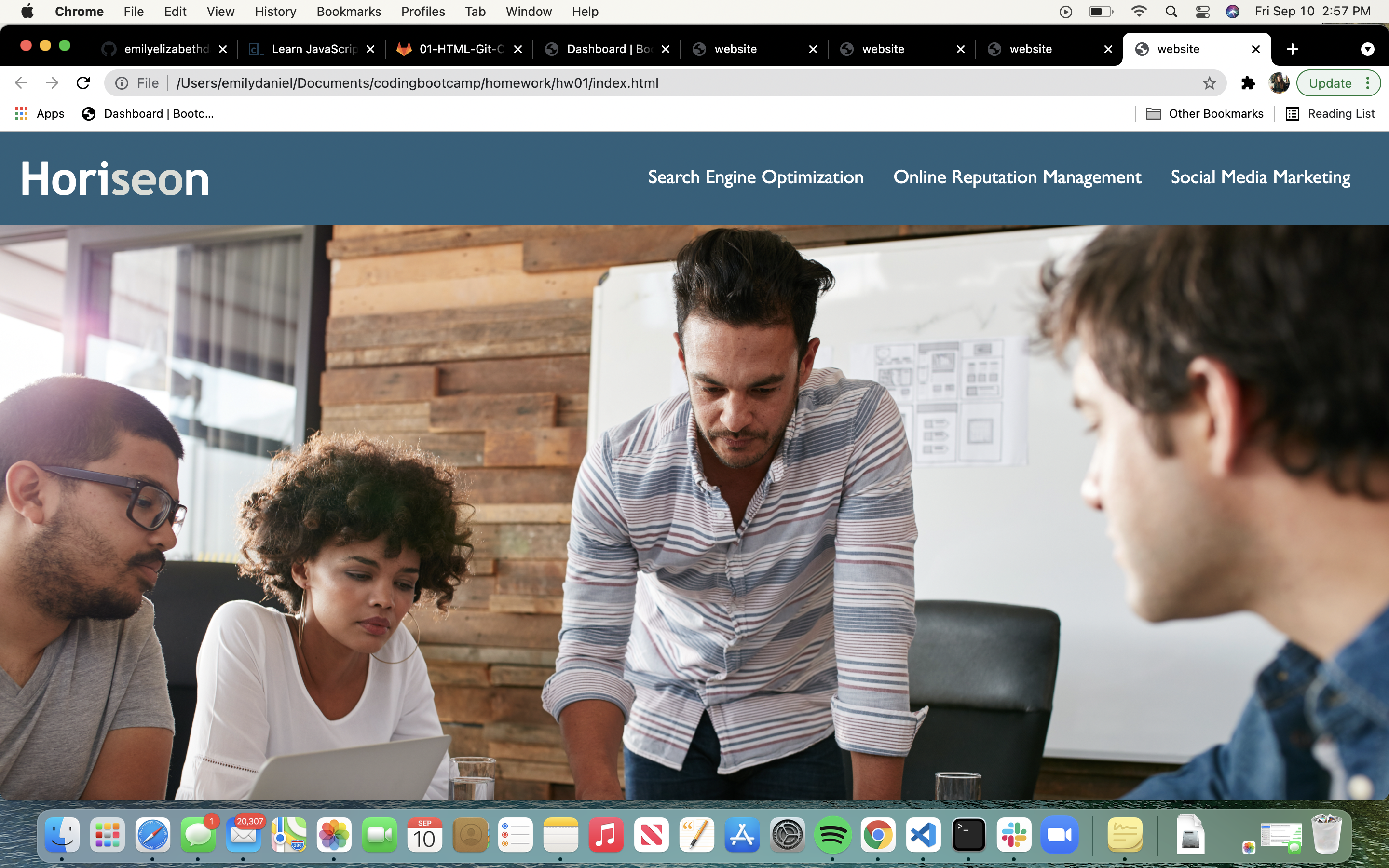Viewport: 1389px width, 868px height.
Task: Click the Bookmarks menu item
Action: [x=348, y=11]
